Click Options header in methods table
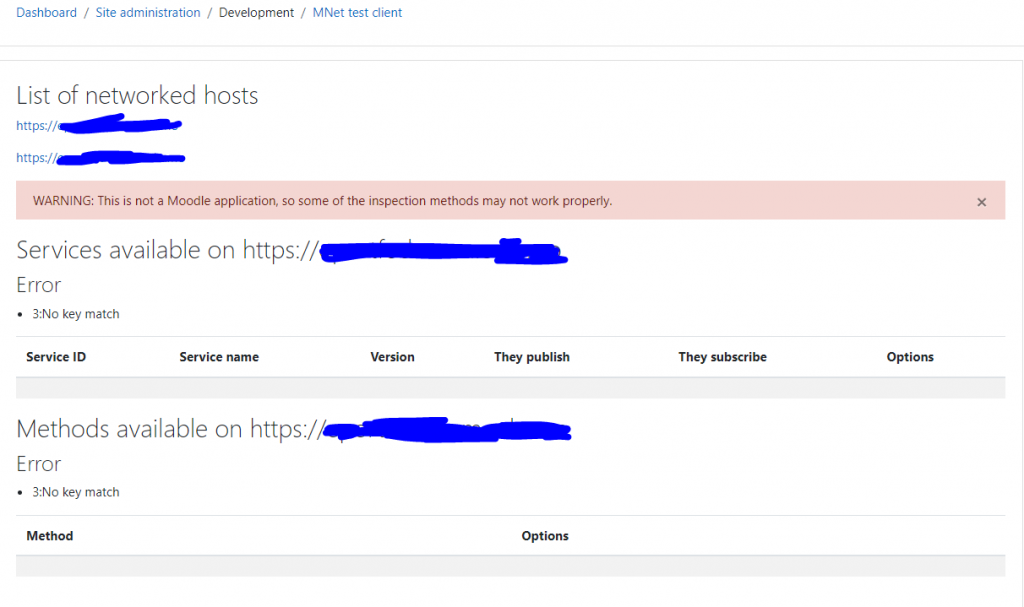The width and height of the screenshot is (1024, 607). coord(545,536)
